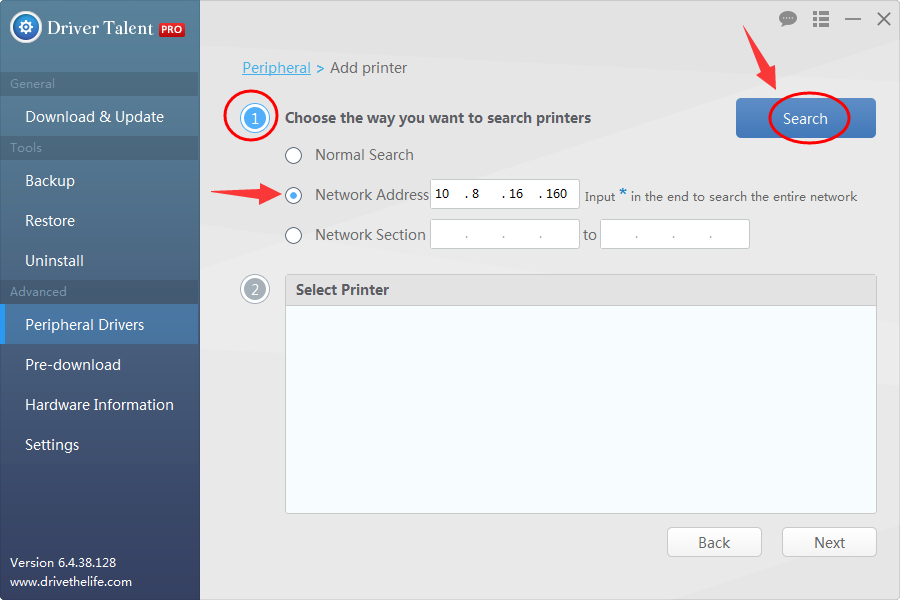Screen dimensions: 900x600
Task: Click the blue Search button
Action: coord(806,118)
